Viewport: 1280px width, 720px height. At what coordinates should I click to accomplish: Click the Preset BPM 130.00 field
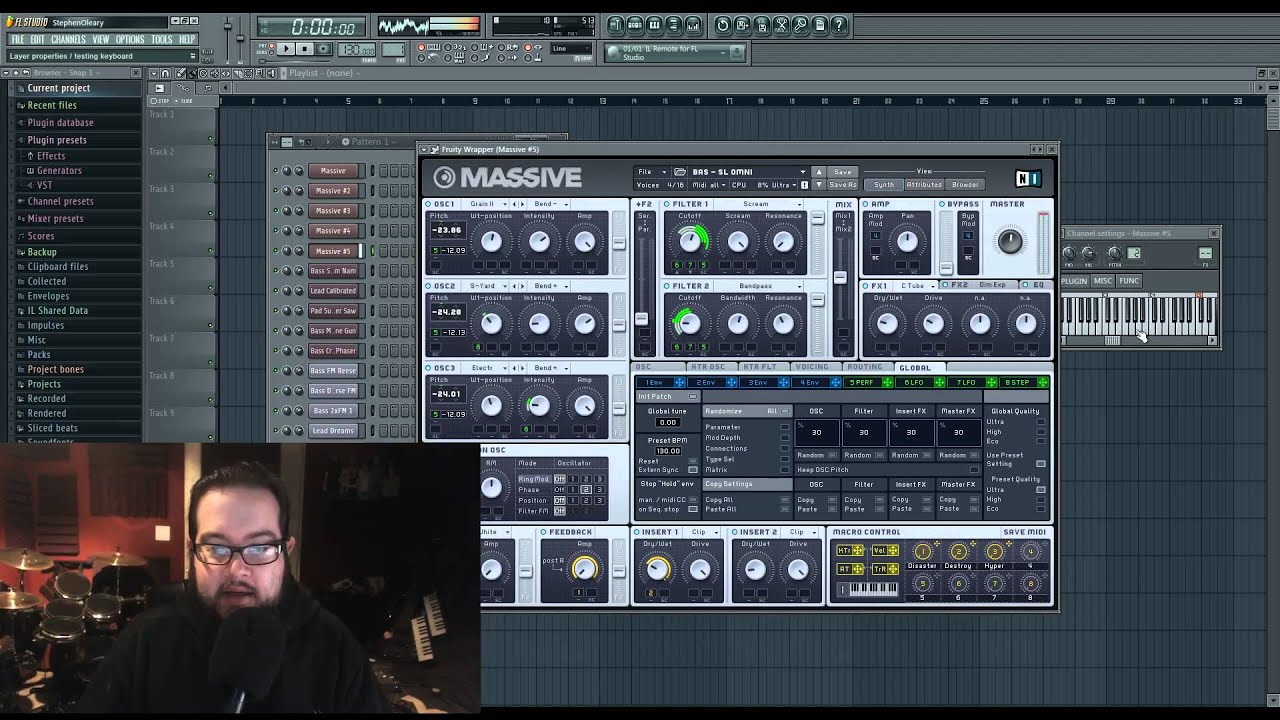click(667, 451)
